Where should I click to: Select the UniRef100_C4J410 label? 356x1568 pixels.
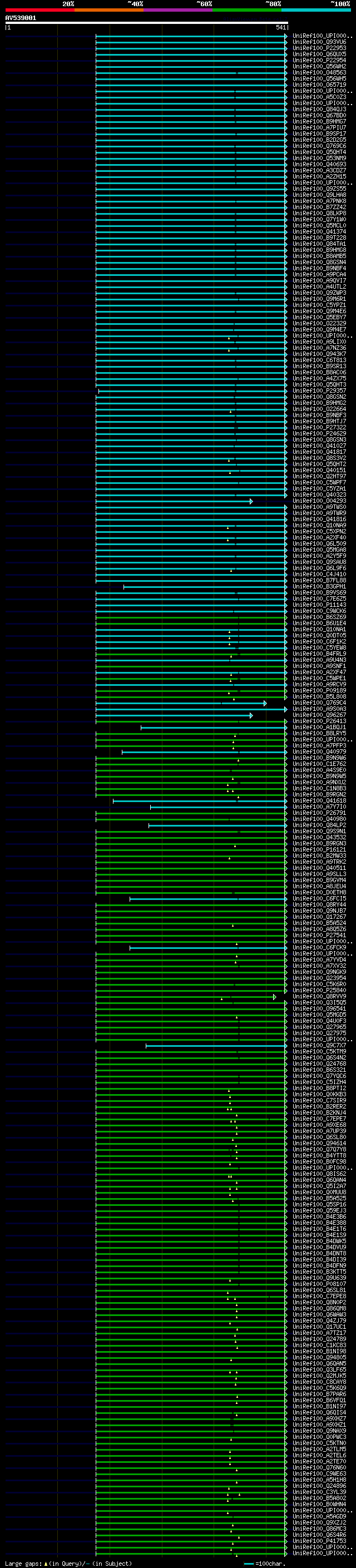coord(319,575)
